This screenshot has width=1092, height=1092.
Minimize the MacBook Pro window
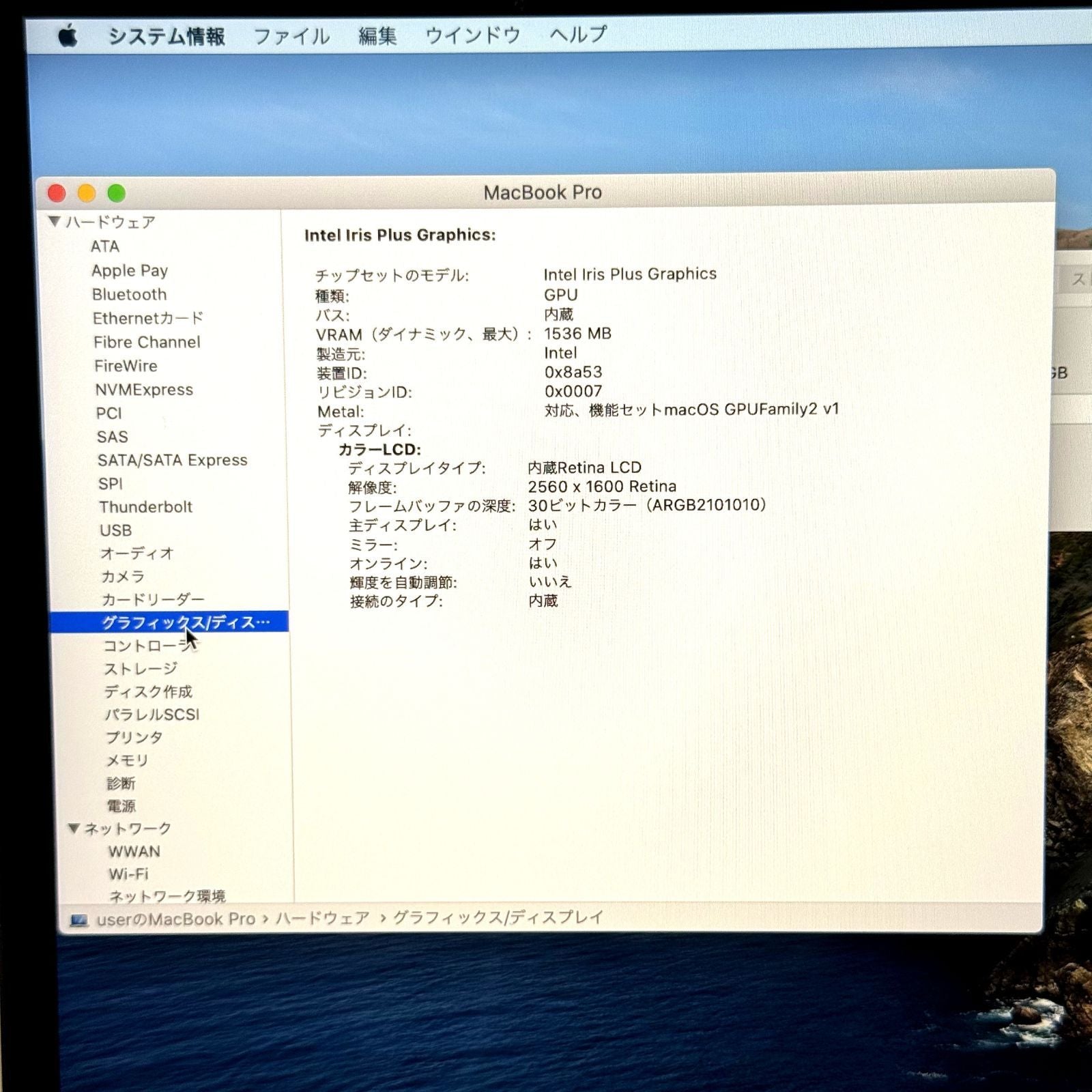pos(87,194)
